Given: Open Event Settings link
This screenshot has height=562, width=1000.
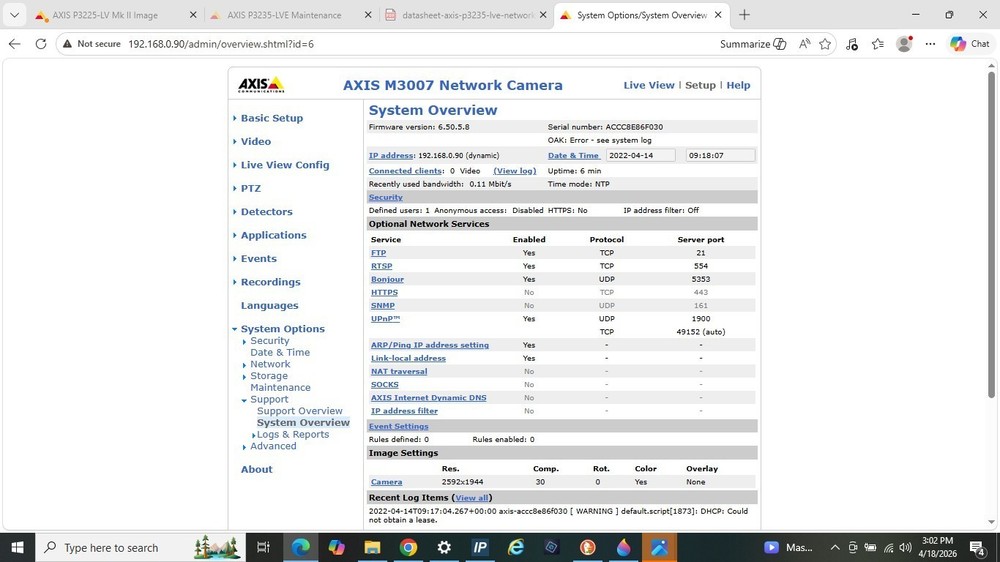Looking at the screenshot, I should pyautogui.click(x=398, y=426).
